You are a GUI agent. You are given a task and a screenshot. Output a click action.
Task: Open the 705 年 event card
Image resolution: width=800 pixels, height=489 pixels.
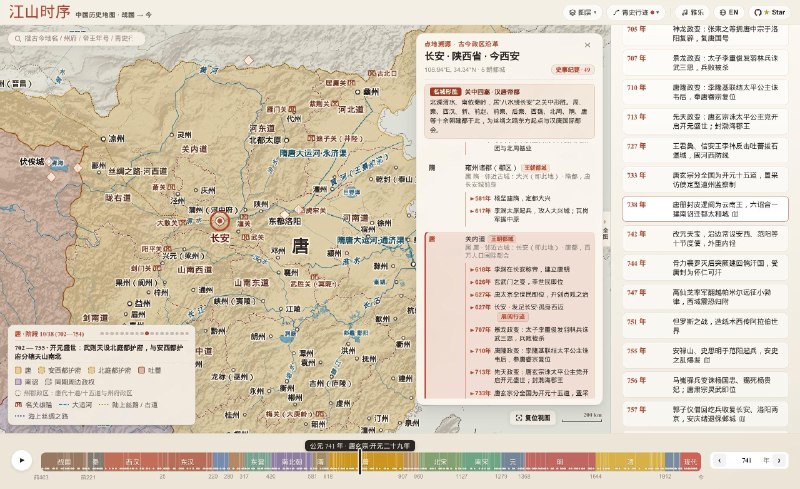705,34
